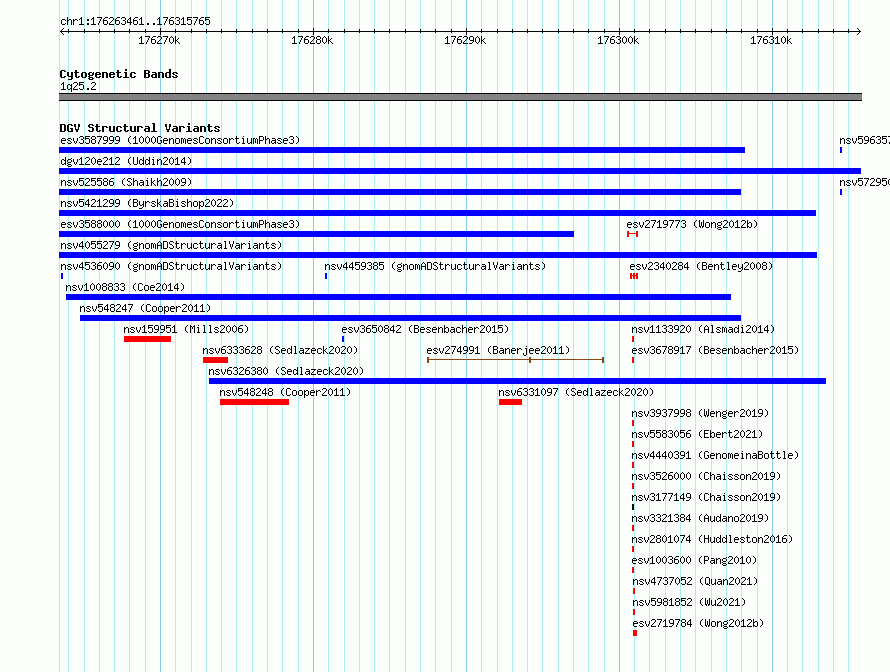Open the nsv5583056 (Ebert2021) label
The width and height of the screenshot is (890, 672).
coord(698,434)
